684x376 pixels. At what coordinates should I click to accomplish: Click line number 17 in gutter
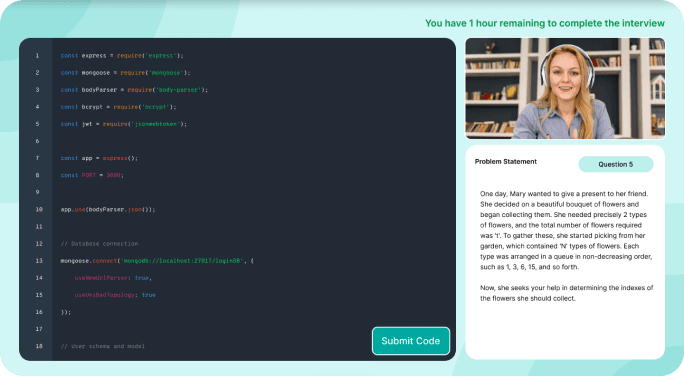coord(39,329)
